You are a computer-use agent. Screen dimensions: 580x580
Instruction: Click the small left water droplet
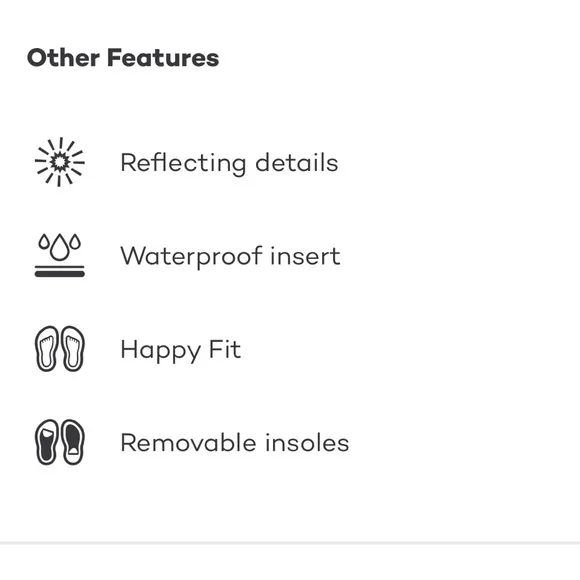pos(44,242)
